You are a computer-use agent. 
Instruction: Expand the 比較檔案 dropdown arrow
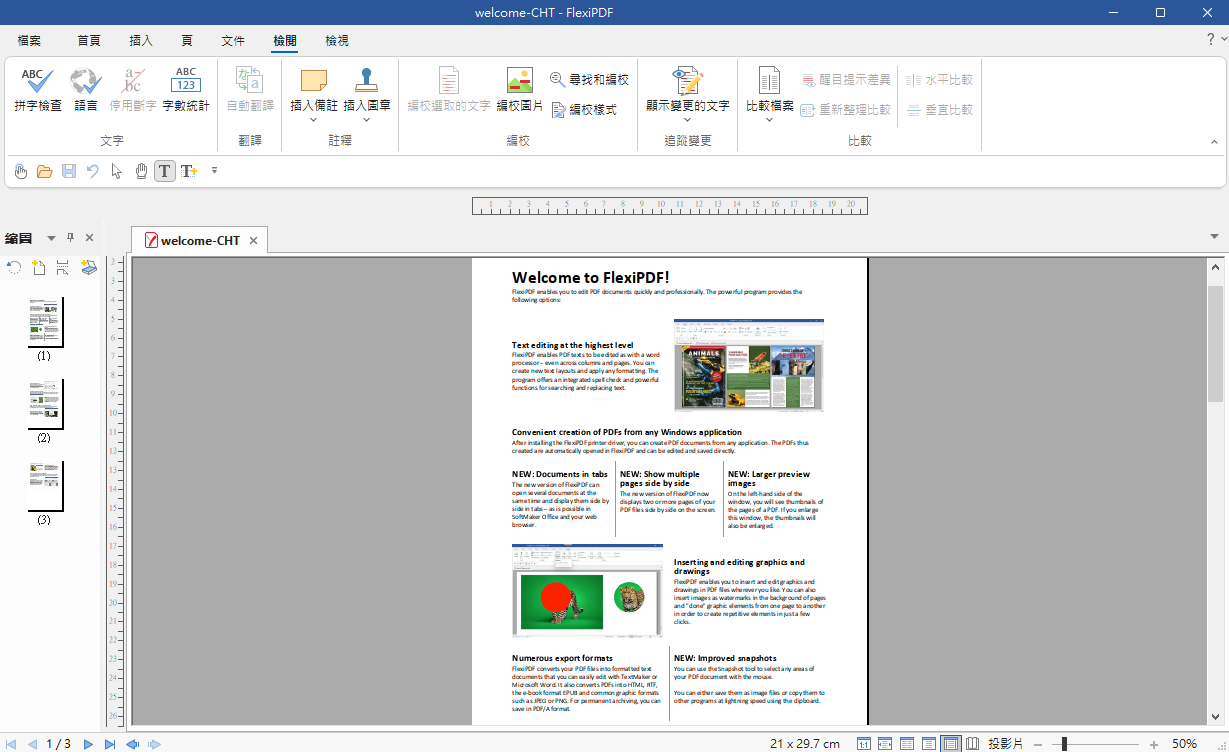(769, 121)
